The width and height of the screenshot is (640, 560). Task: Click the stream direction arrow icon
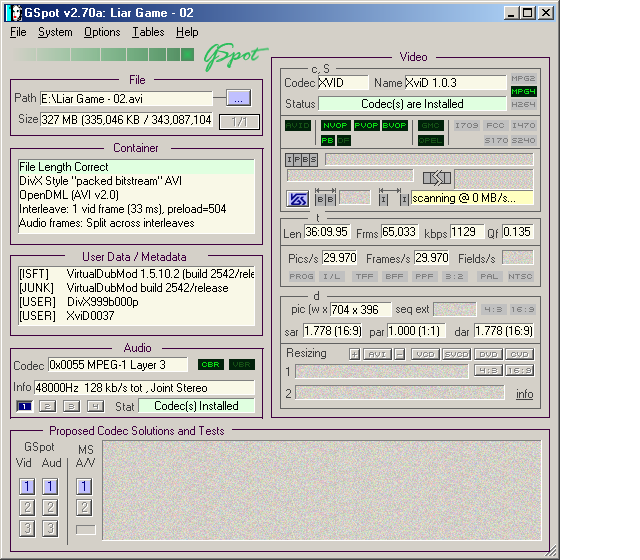pyautogui.click(x=437, y=178)
